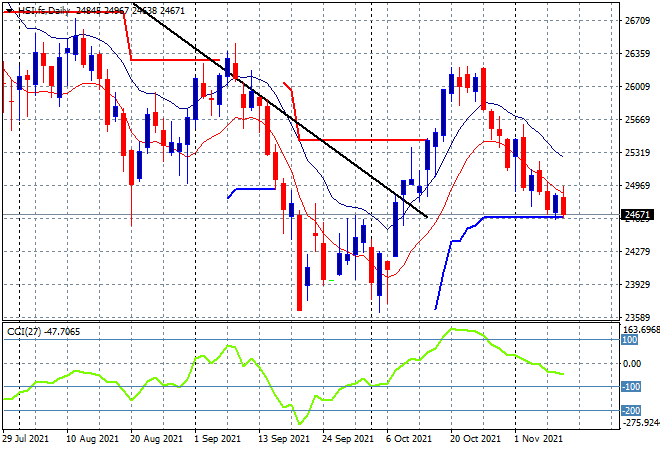Click the CCI 100 level label
The width and height of the screenshot is (660, 450).
[630, 340]
